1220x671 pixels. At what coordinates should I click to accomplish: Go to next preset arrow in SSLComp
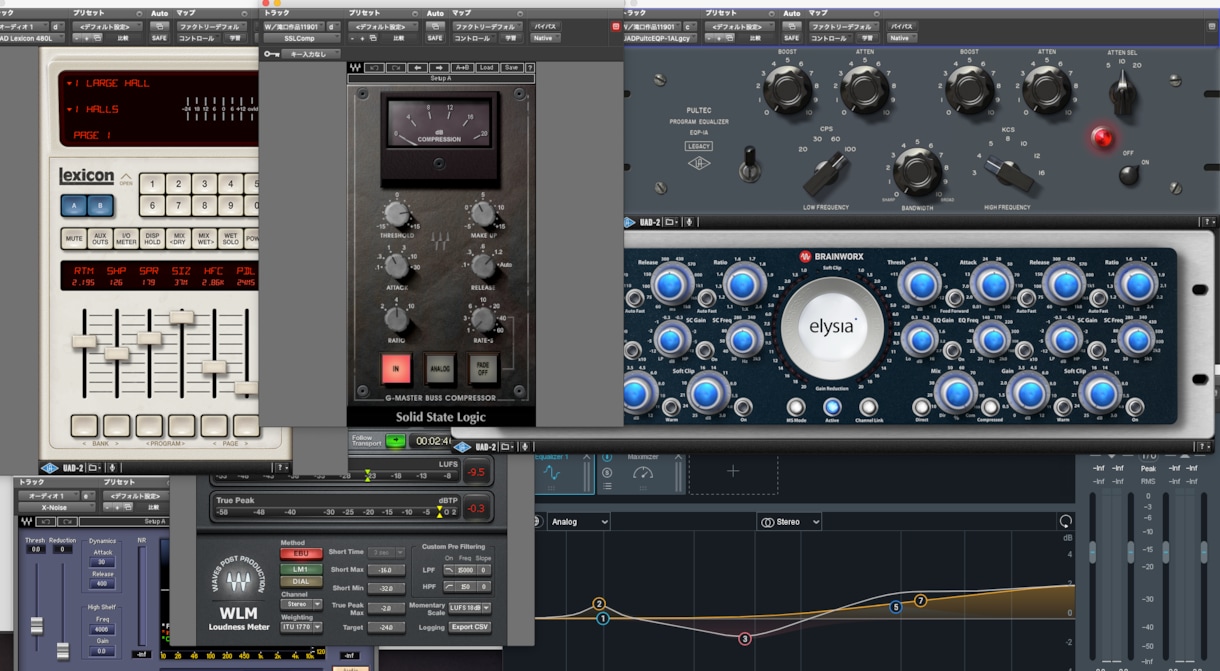coord(438,68)
